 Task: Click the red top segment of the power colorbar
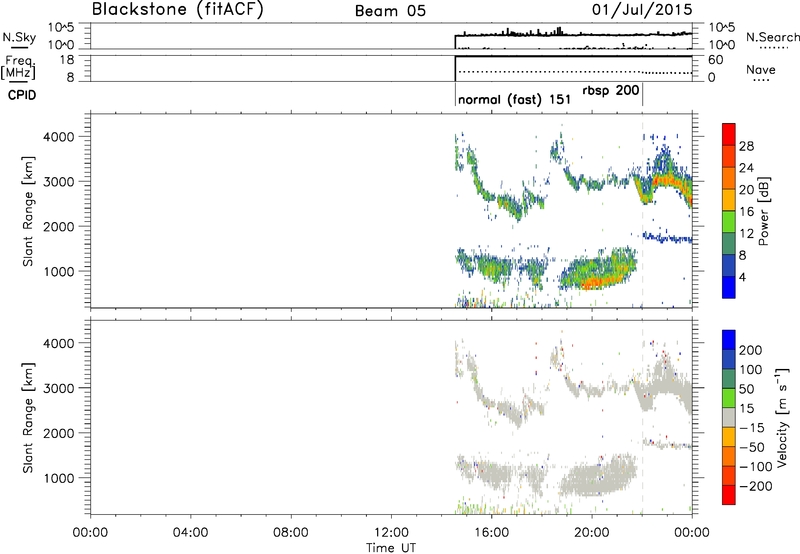click(x=729, y=134)
